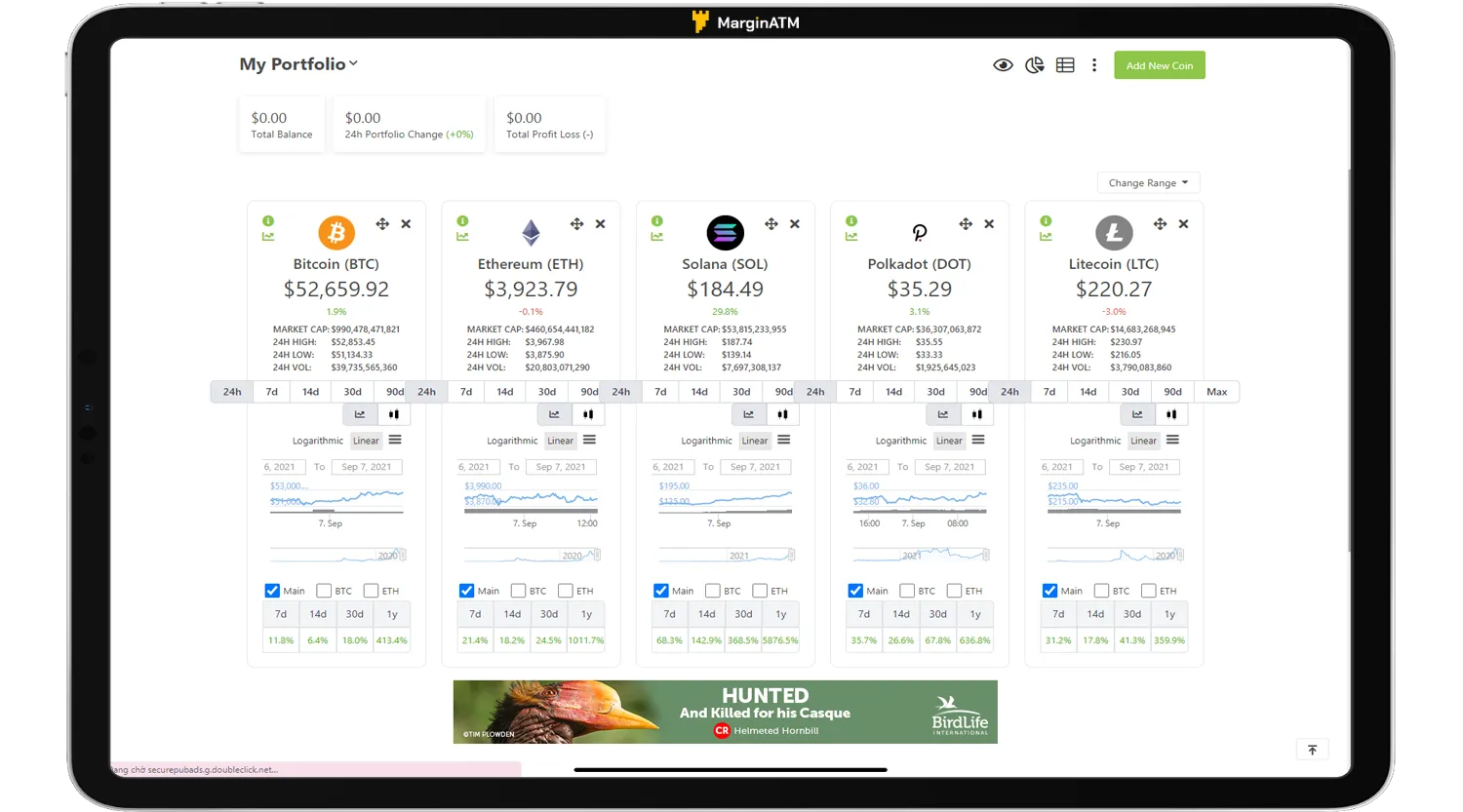Select line chart icon on Bitcoin card

(360, 414)
